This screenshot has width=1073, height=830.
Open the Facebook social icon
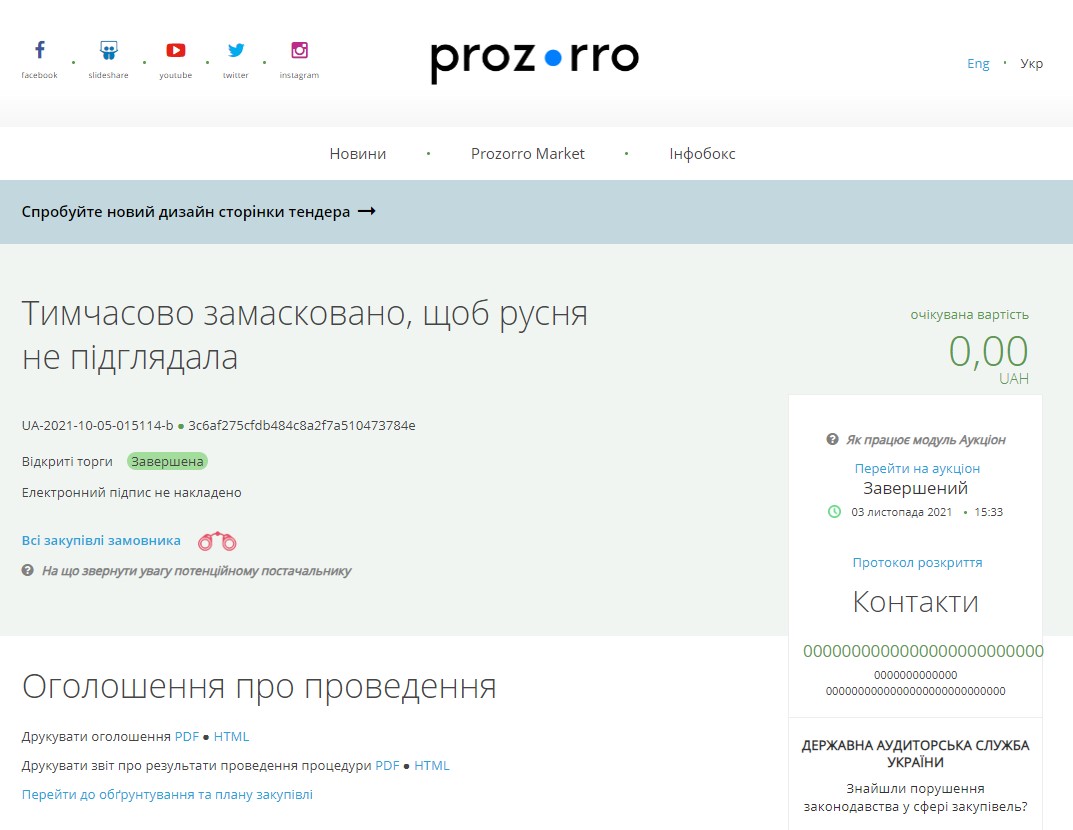[x=40, y=51]
